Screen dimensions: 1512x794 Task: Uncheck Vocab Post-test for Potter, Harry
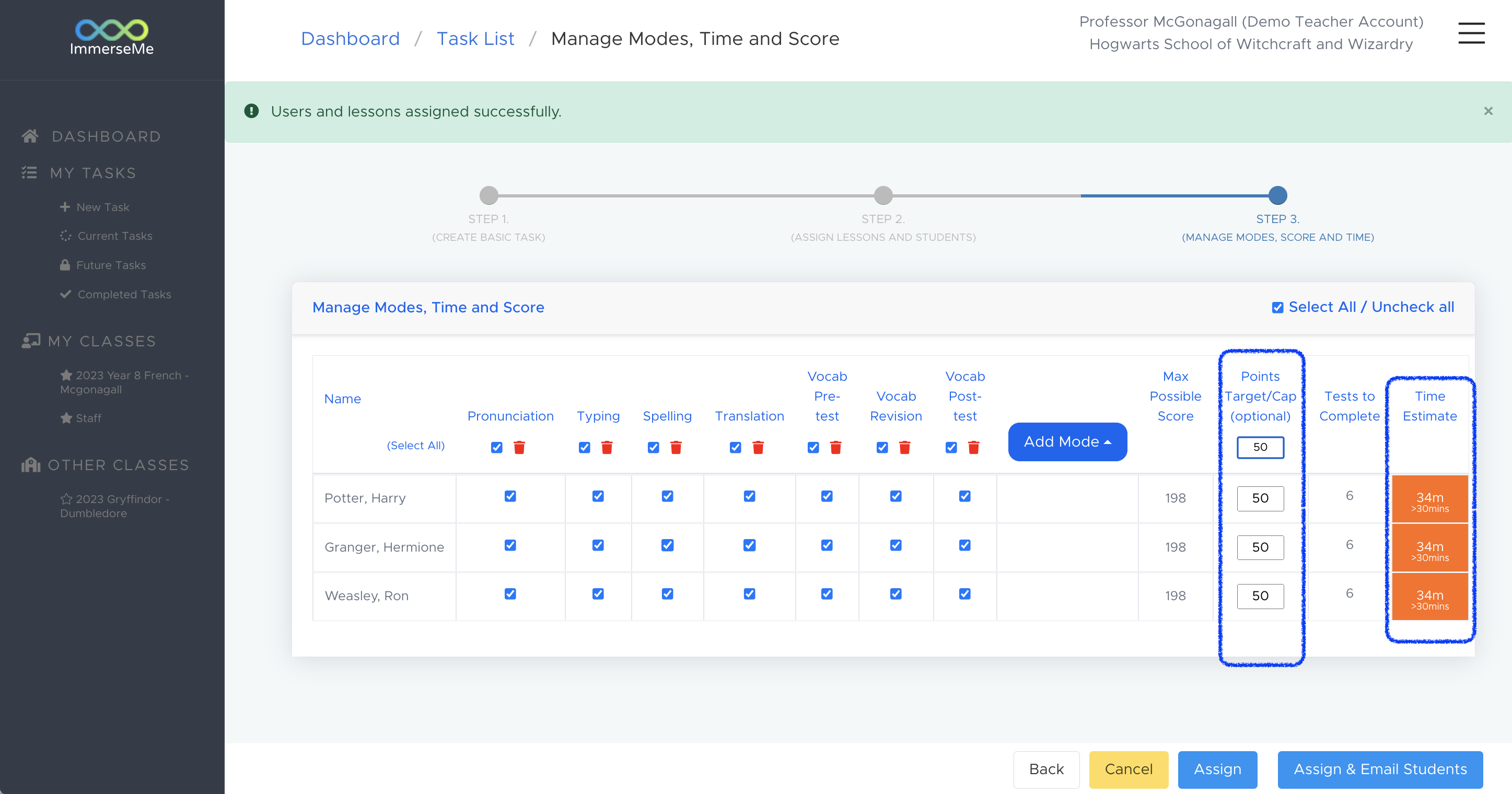[964, 496]
